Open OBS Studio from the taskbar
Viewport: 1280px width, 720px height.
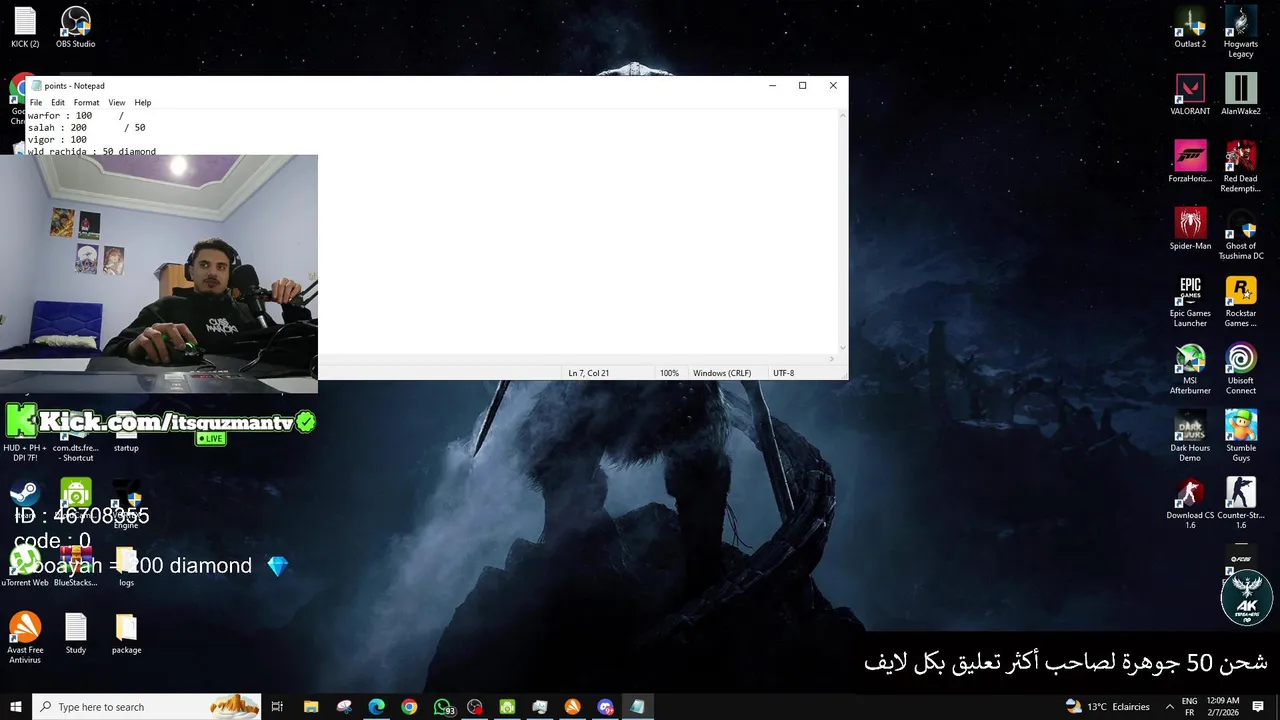pyautogui.click(x=475, y=707)
